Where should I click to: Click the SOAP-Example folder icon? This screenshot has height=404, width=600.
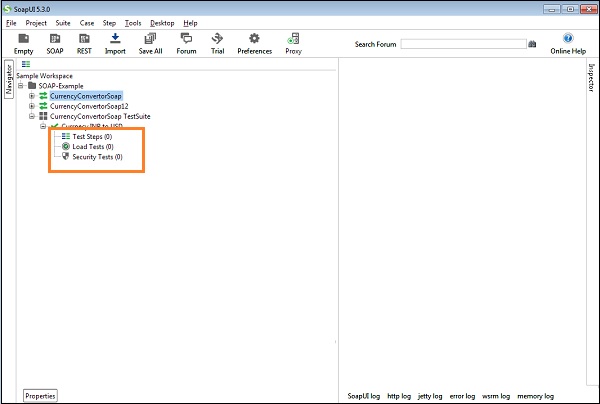(x=32, y=85)
